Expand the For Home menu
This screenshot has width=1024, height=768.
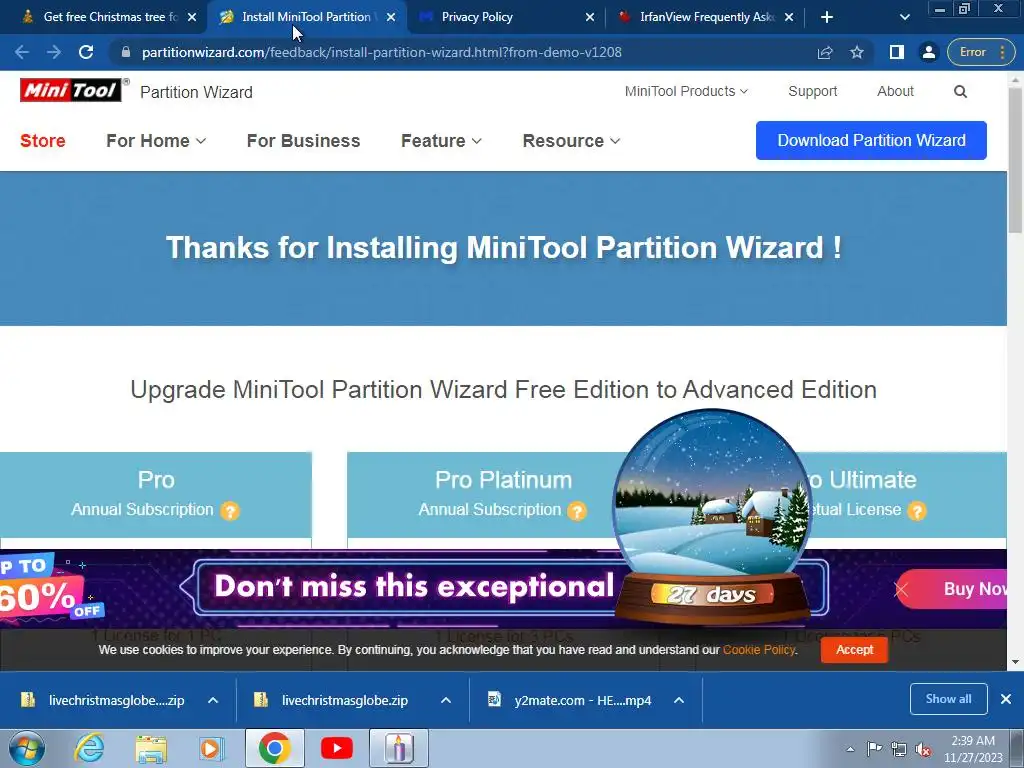click(x=156, y=140)
